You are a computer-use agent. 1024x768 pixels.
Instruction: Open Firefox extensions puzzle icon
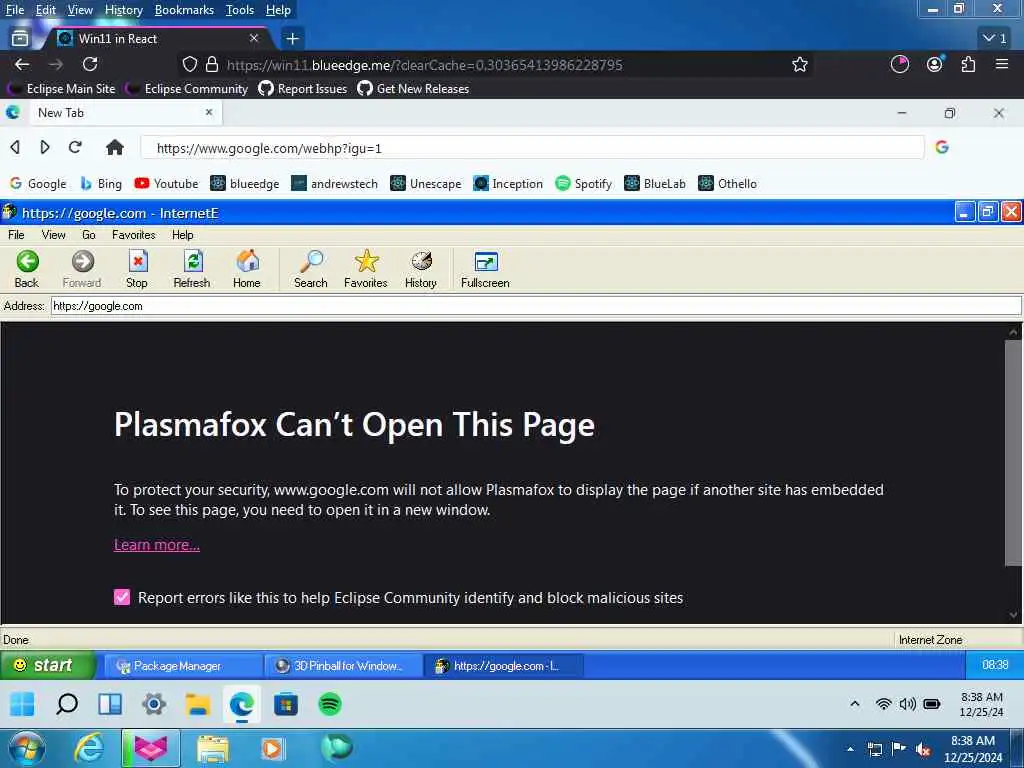tap(968, 64)
